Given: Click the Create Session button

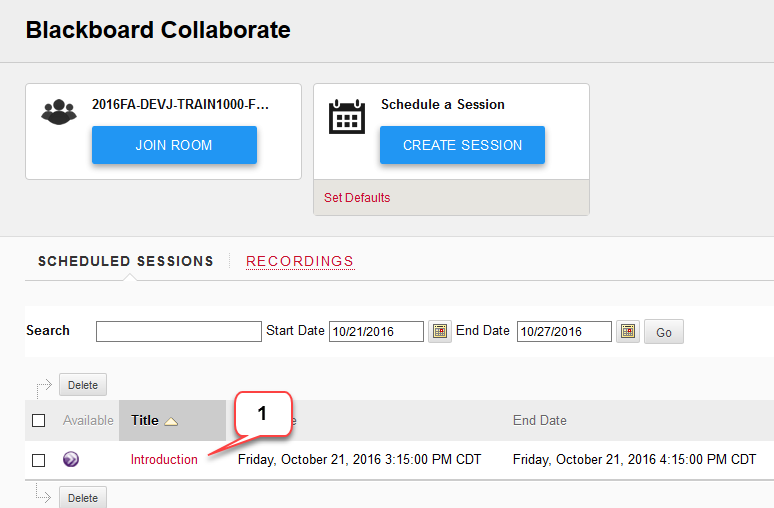Looking at the screenshot, I should 462,145.
